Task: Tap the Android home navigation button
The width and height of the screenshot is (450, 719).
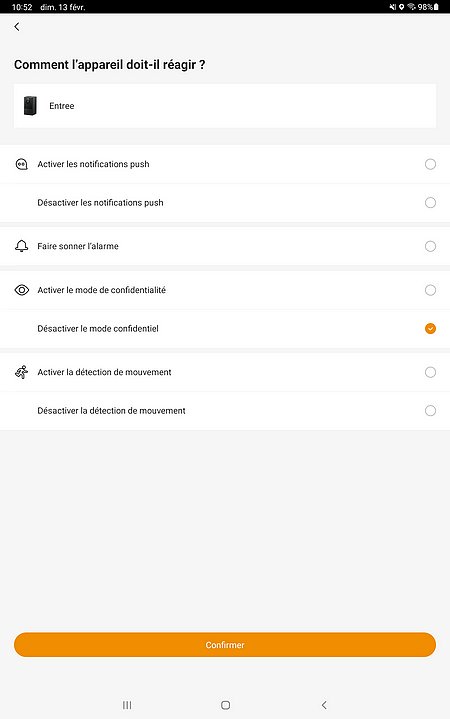Action: (x=225, y=705)
